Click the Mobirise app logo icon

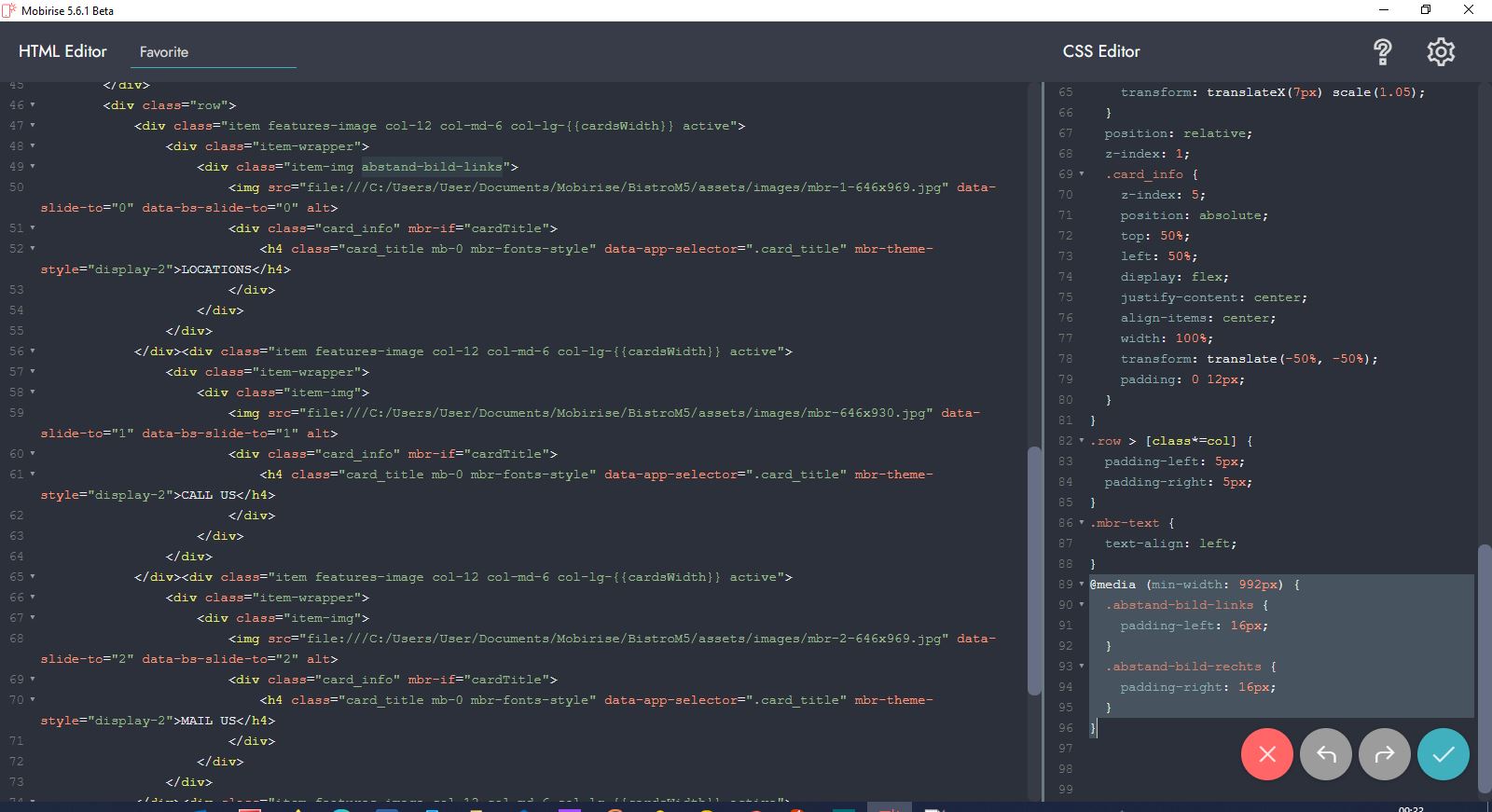click(x=9, y=10)
